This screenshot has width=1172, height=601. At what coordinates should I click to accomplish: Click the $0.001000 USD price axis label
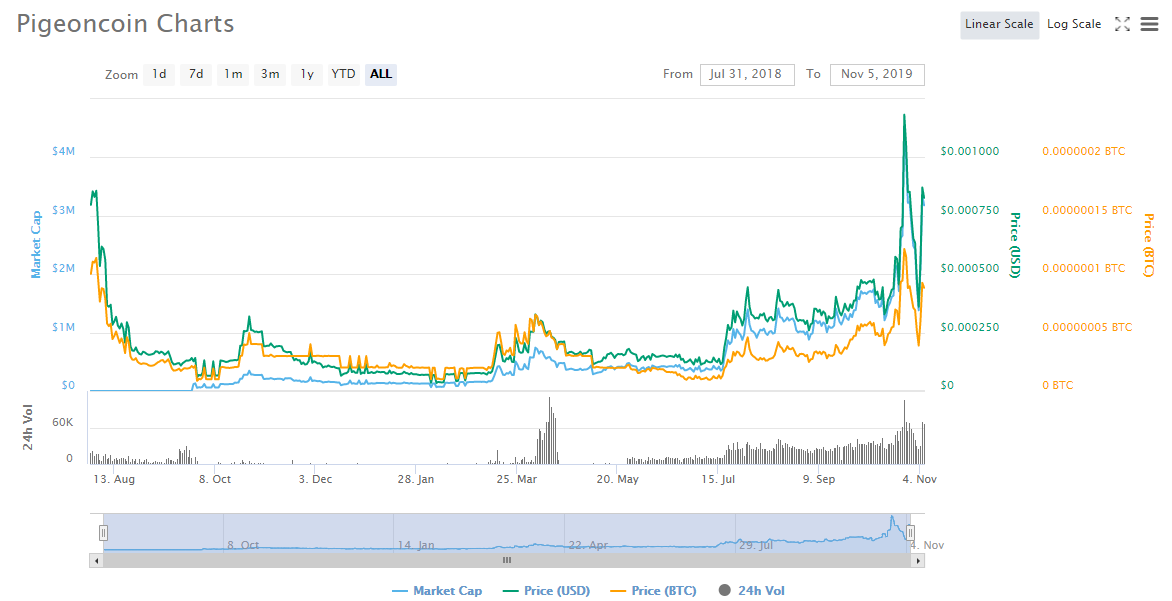pyautogui.click(x=969, y=151)
